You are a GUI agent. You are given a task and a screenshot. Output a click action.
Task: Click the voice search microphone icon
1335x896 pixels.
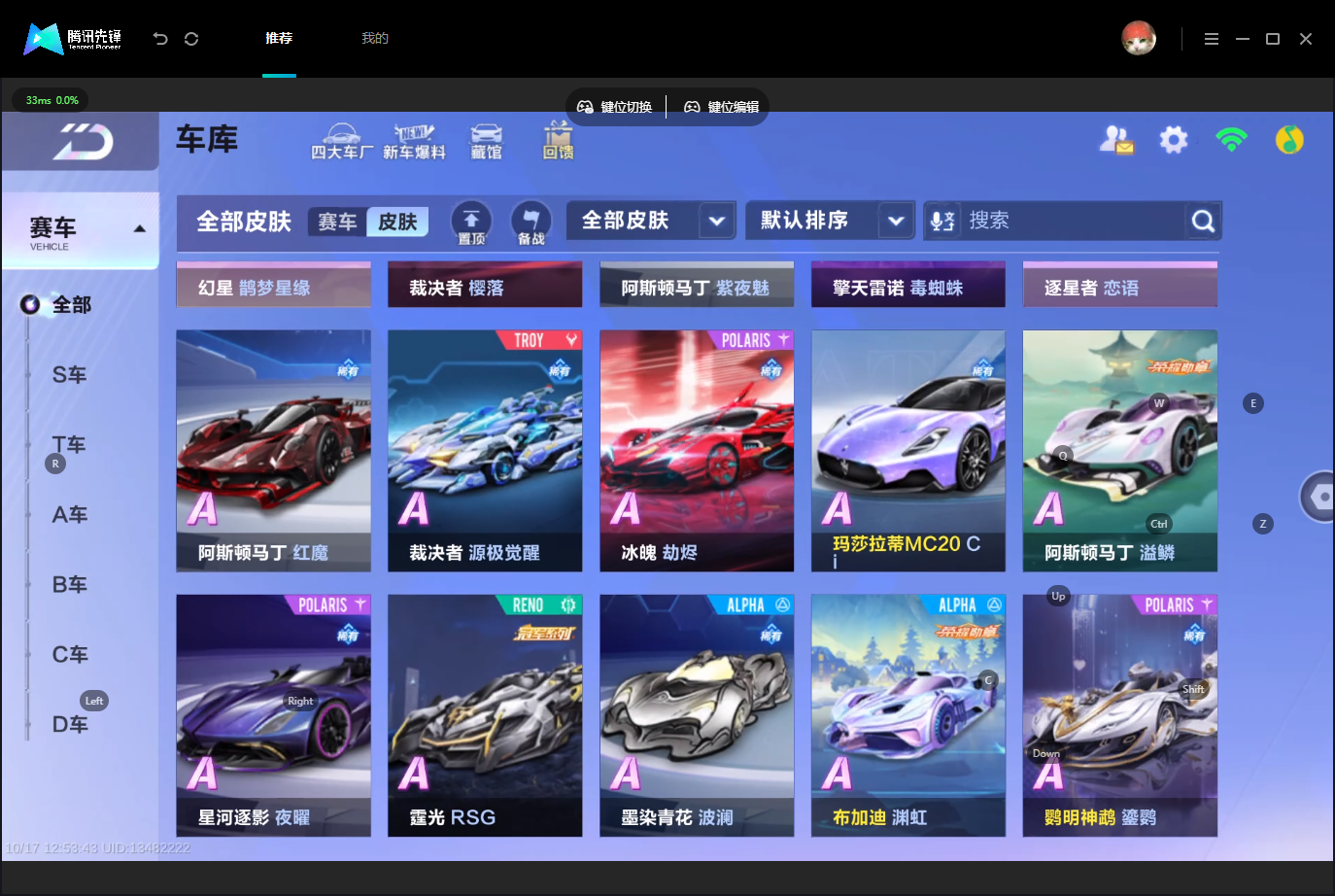pos(941,222)
